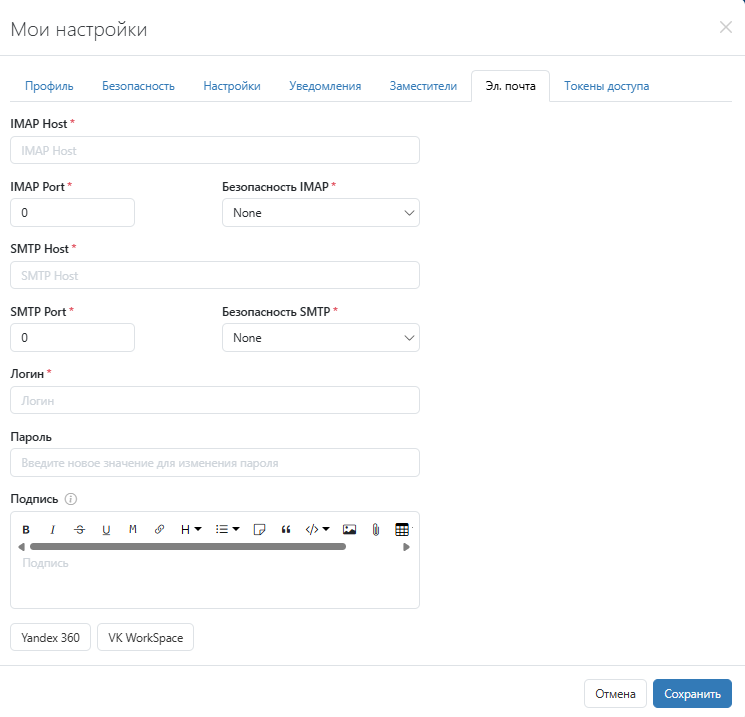The width and height of the screenshot is (745, 717).
Task: Click into the Подпись text area
Action: tap(215, 581)
